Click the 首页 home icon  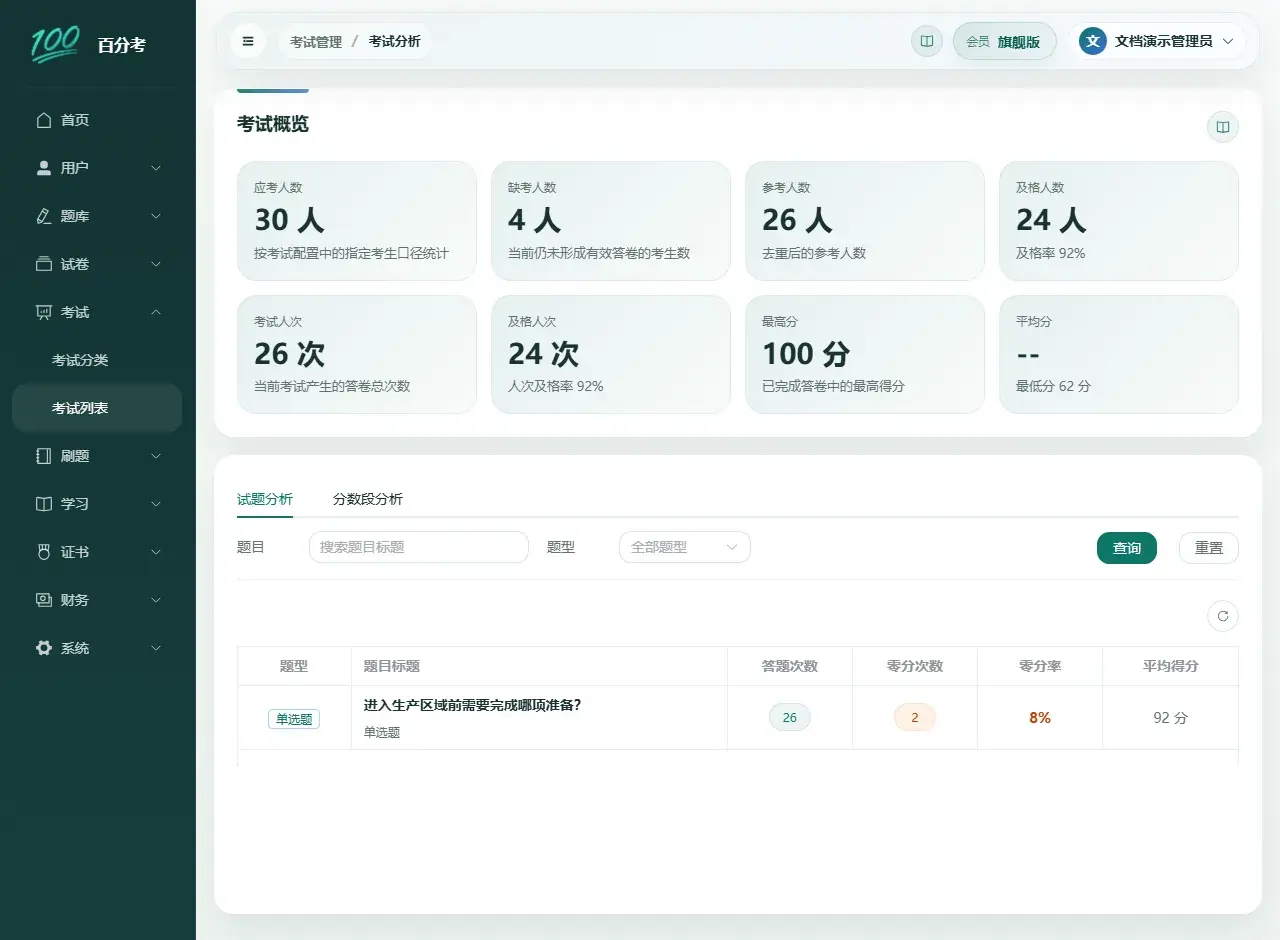43,120
